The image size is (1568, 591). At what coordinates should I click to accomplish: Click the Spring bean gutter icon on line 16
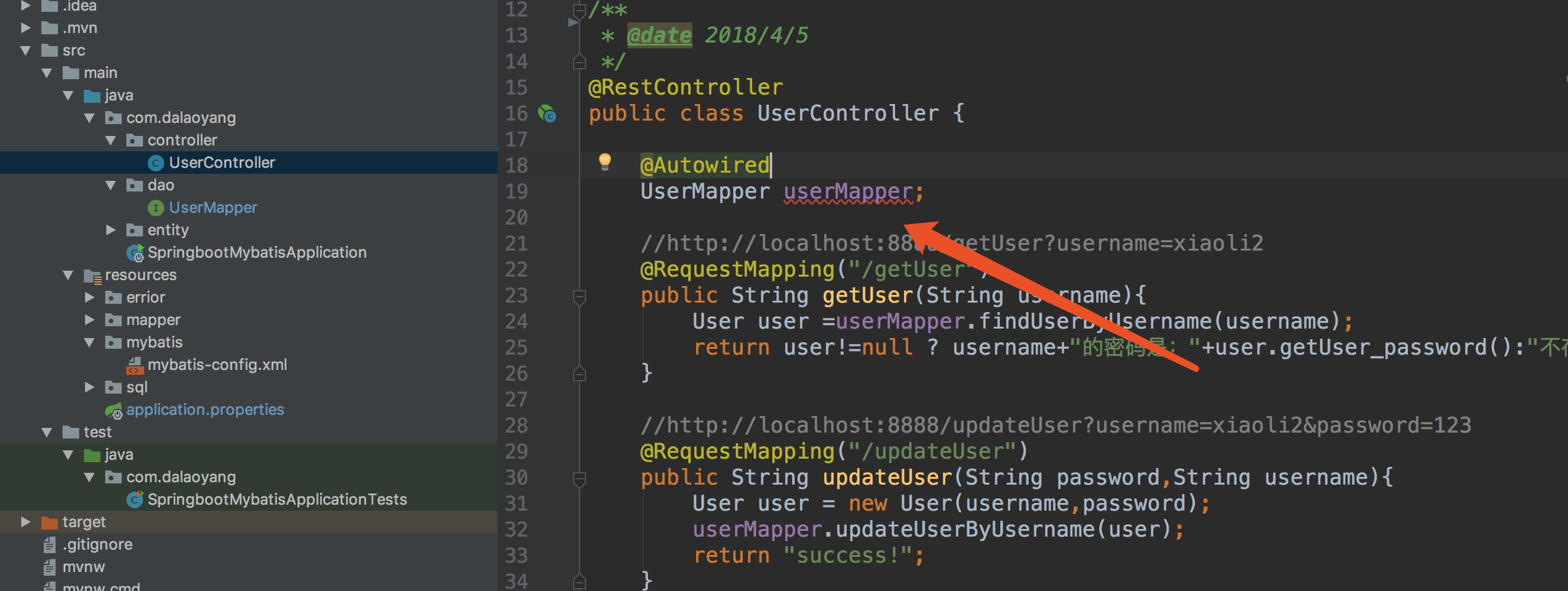pos(546,113)
